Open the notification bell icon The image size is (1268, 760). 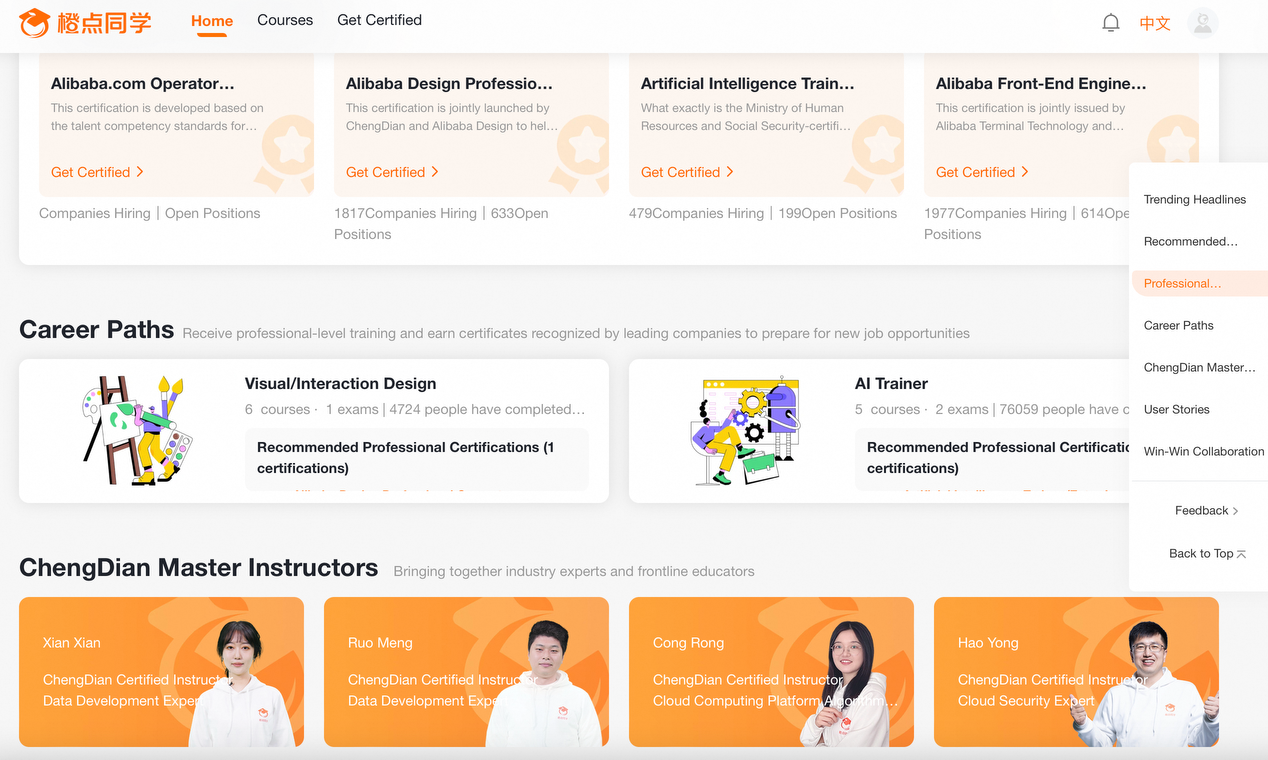click(1110, 23)
